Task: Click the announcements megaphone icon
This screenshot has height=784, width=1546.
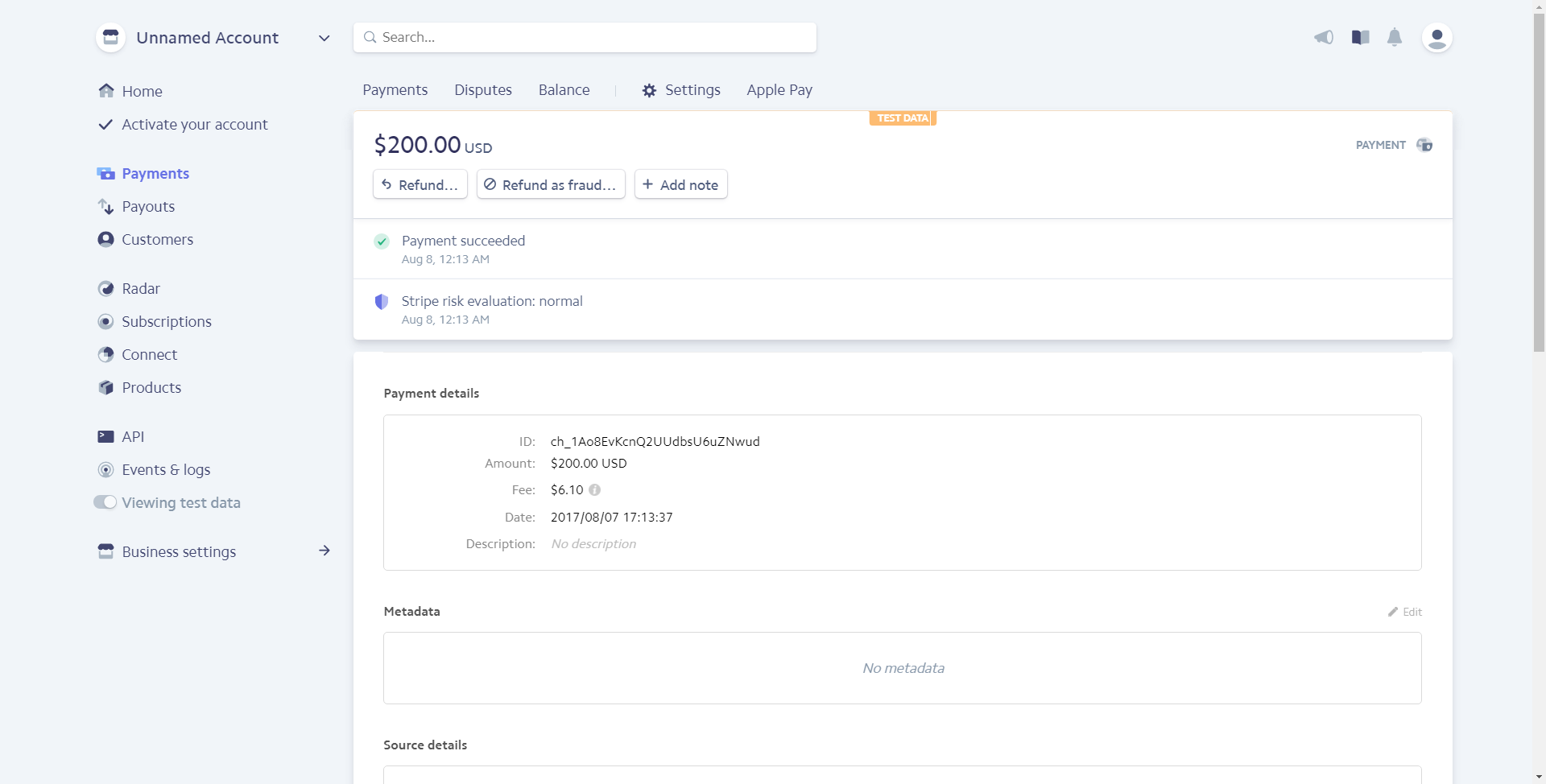Action: pyautogui.click(x=1323, y=37)
